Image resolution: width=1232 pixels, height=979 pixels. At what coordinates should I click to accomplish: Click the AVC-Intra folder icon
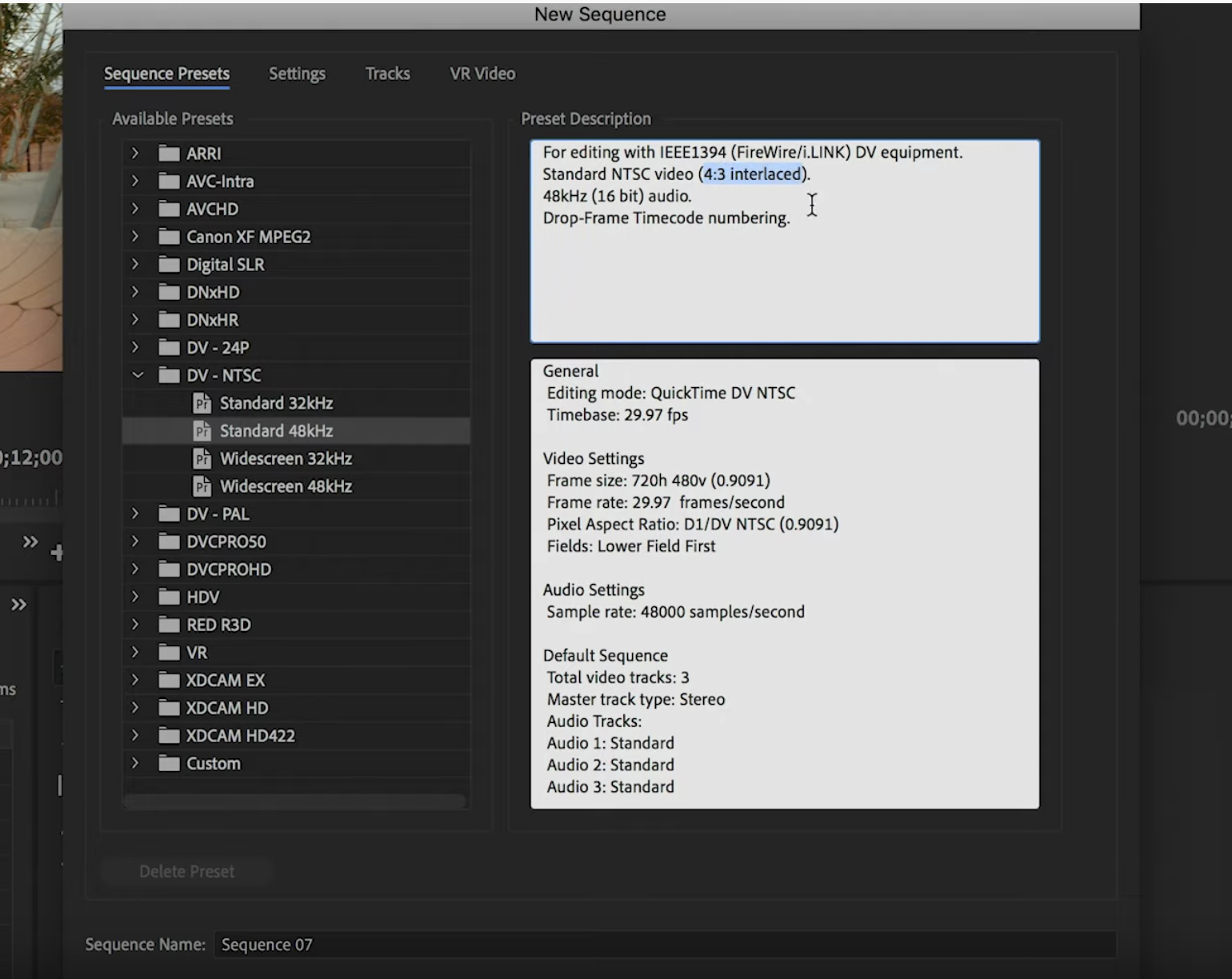pos(169,182)
